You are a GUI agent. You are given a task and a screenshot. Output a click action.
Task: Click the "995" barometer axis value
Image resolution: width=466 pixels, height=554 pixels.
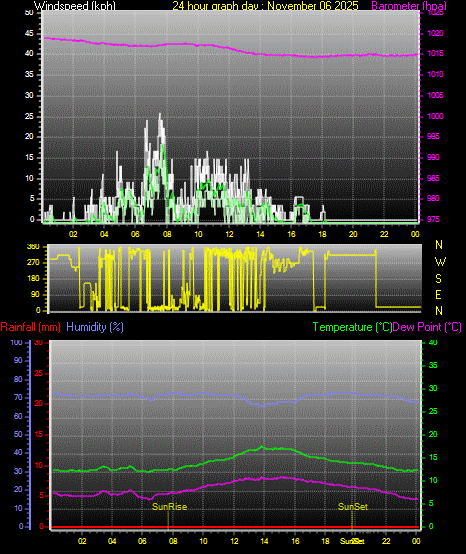click(x=433, y=136)
